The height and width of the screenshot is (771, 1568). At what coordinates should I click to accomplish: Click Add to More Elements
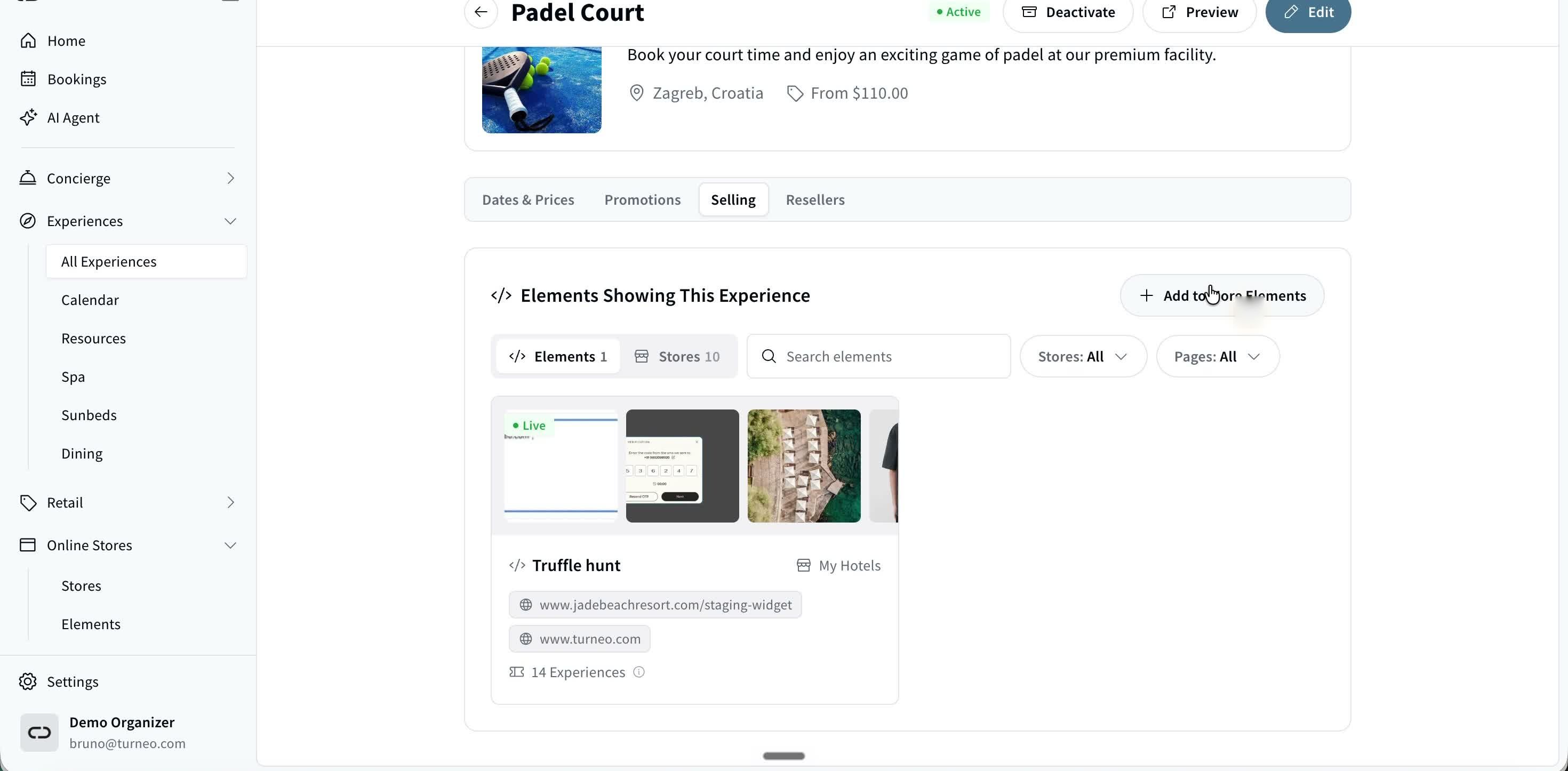pyautogui.click(x=1222, y=295)
